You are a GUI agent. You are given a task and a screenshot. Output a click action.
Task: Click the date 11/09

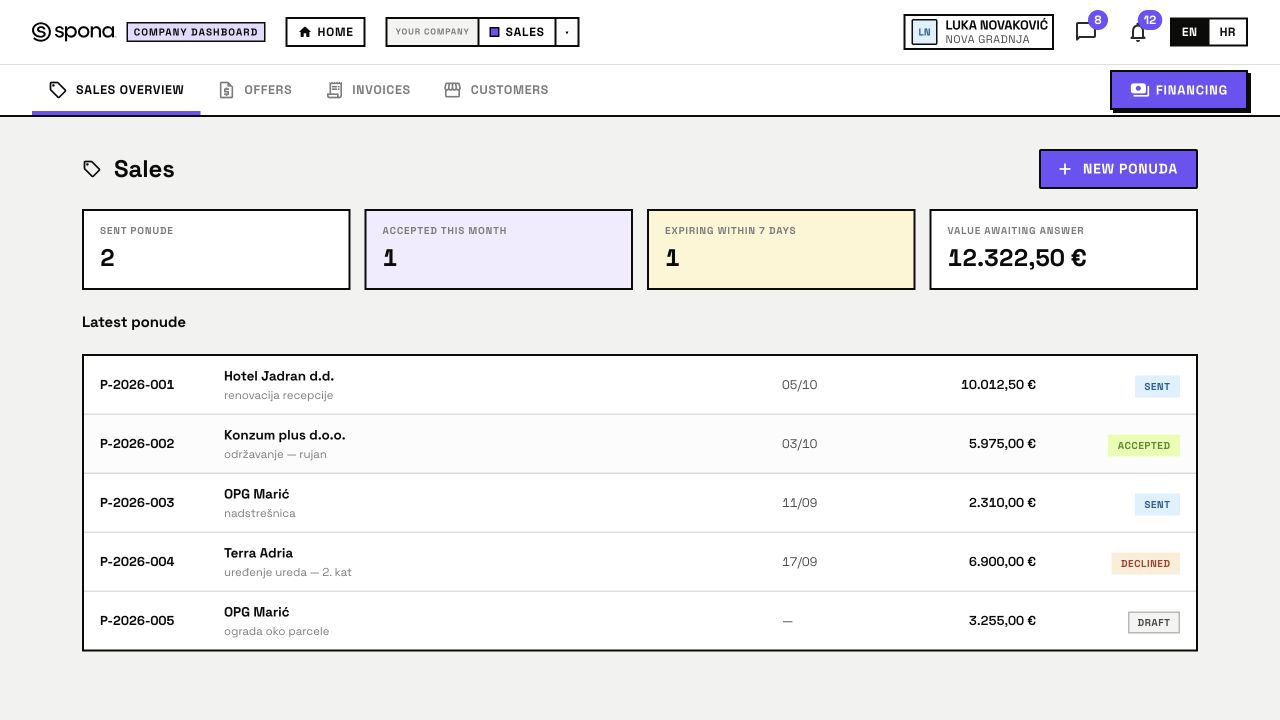pos(799,503)
